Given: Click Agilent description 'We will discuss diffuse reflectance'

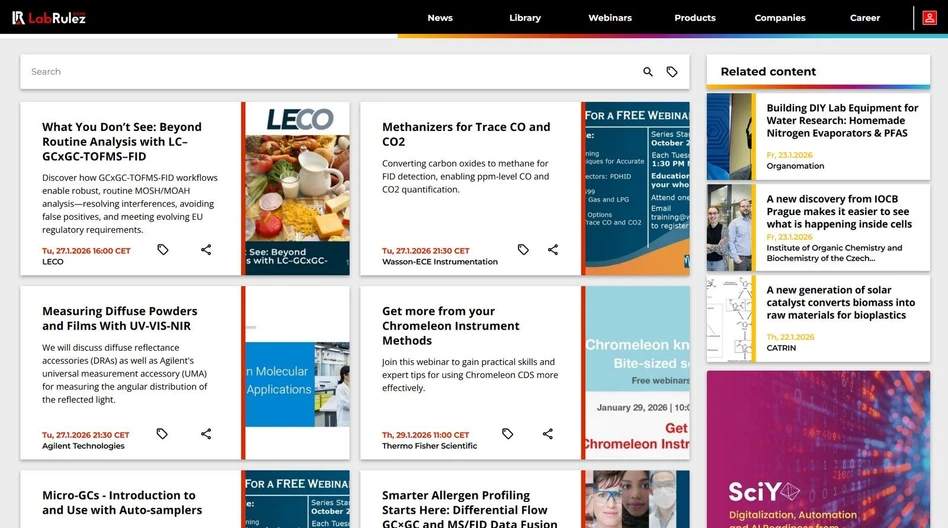Looking at the screenshot, I should (x=125, y=374).
